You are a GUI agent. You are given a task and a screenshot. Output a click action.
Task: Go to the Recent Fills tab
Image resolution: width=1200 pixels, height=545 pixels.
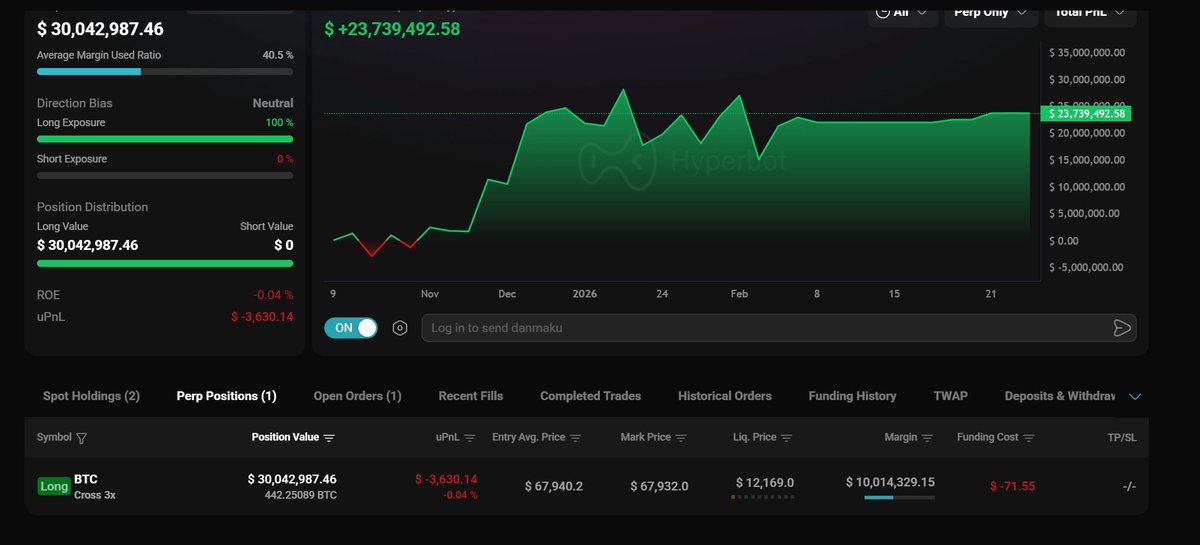tap(471, 396)
